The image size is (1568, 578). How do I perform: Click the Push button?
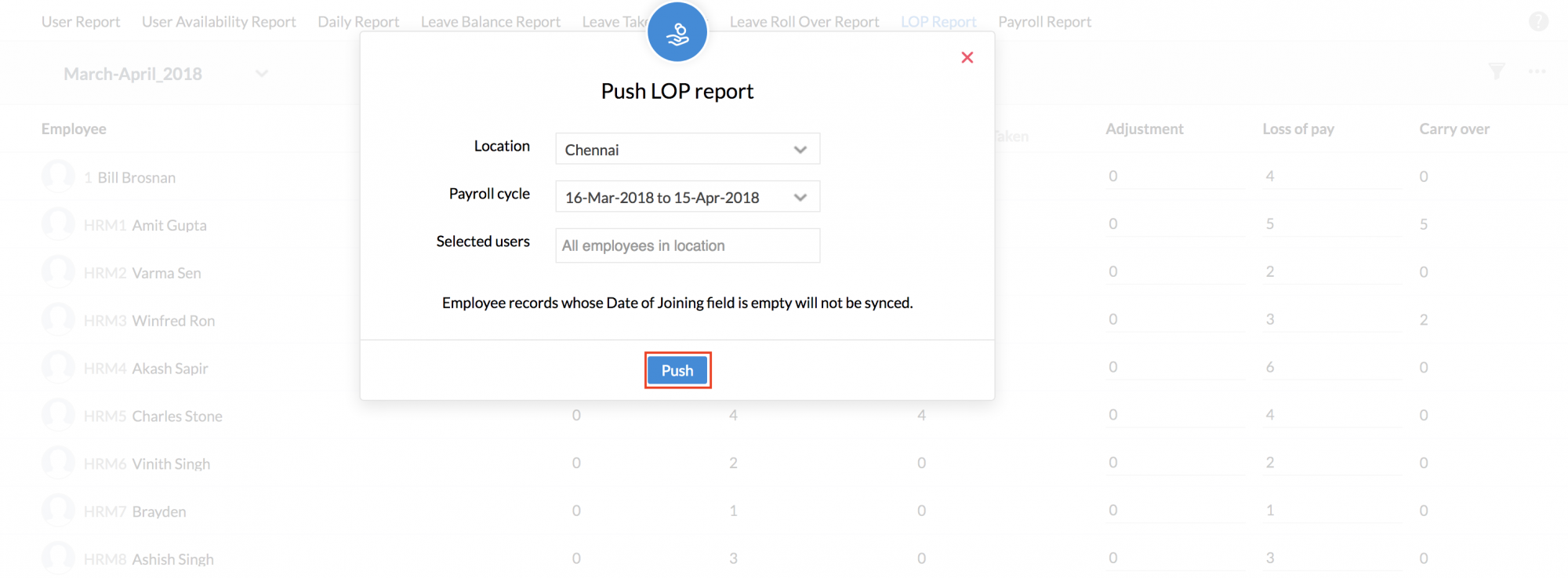[677, 370]
